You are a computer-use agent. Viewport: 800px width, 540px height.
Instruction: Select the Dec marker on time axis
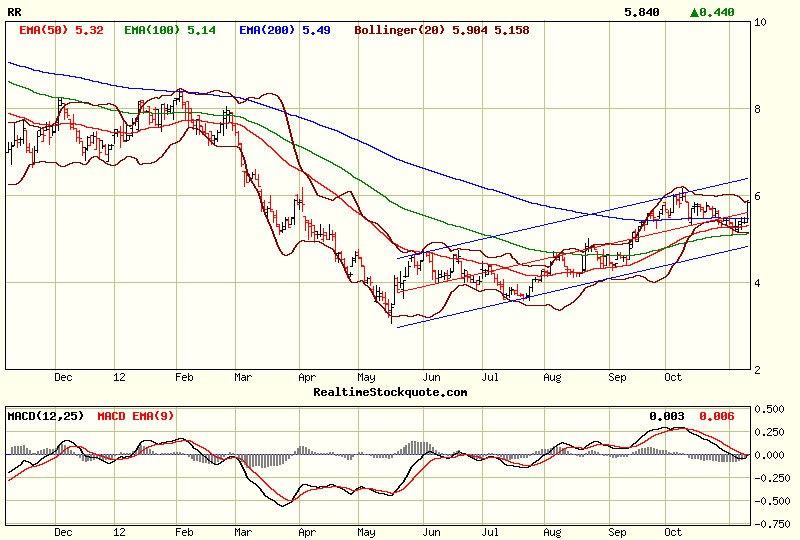click(x=63, y=378)
